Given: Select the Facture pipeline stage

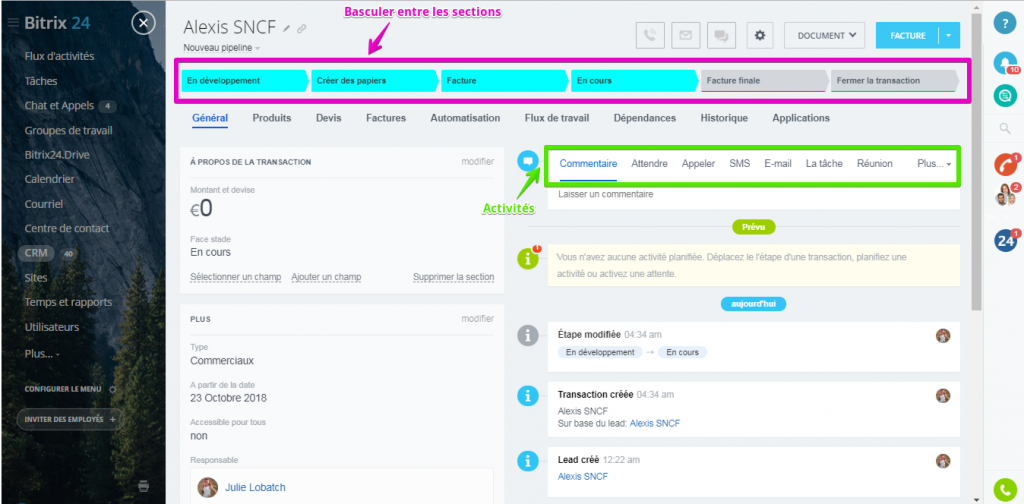Looking at the screenshot, I should 504,81.
